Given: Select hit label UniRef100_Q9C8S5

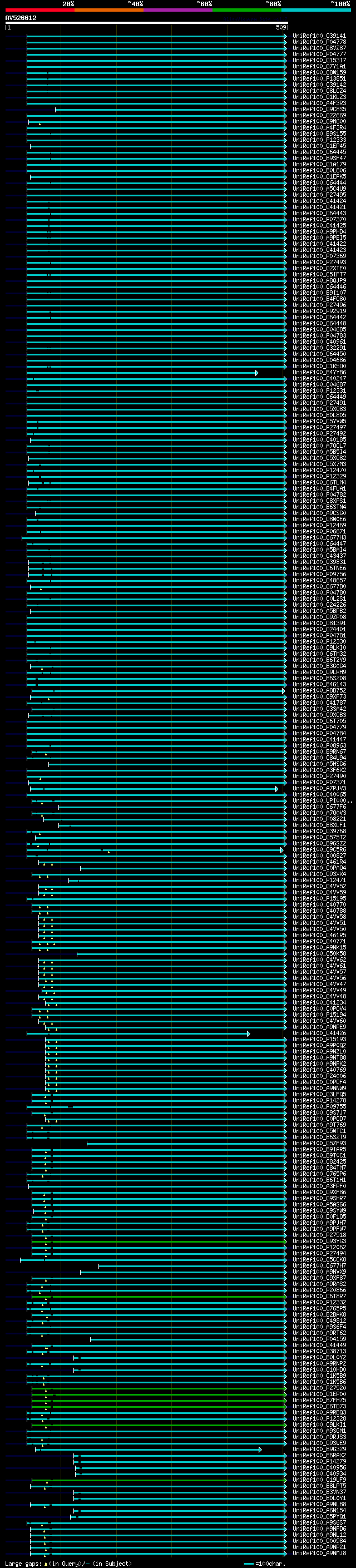Looking at the screenshot, I should (x=319, y=110).
